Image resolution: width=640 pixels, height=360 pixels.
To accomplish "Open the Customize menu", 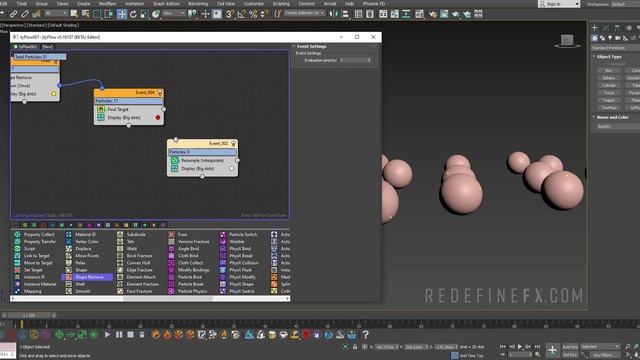I will [253, 4].
